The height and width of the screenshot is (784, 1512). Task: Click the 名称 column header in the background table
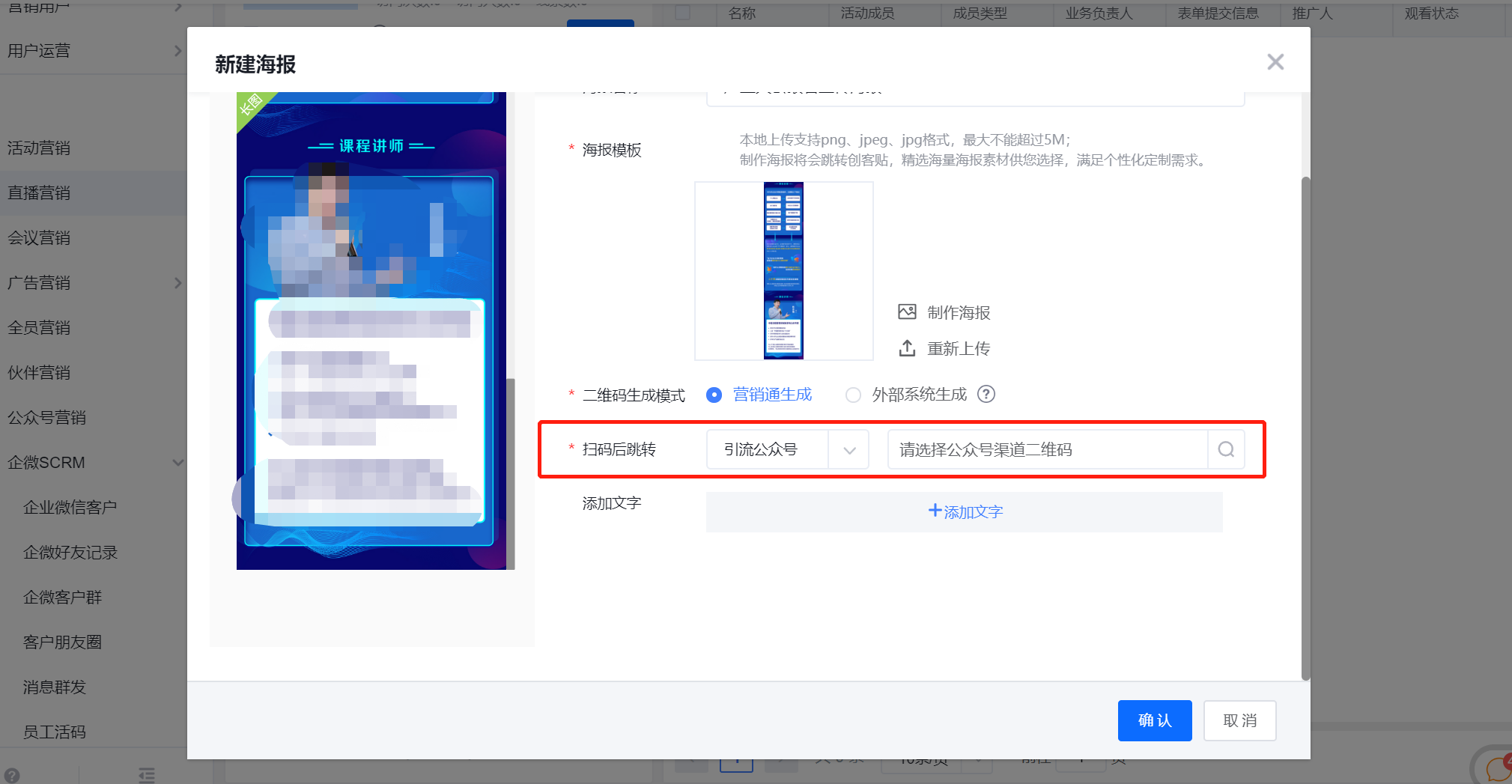point(742,13)
